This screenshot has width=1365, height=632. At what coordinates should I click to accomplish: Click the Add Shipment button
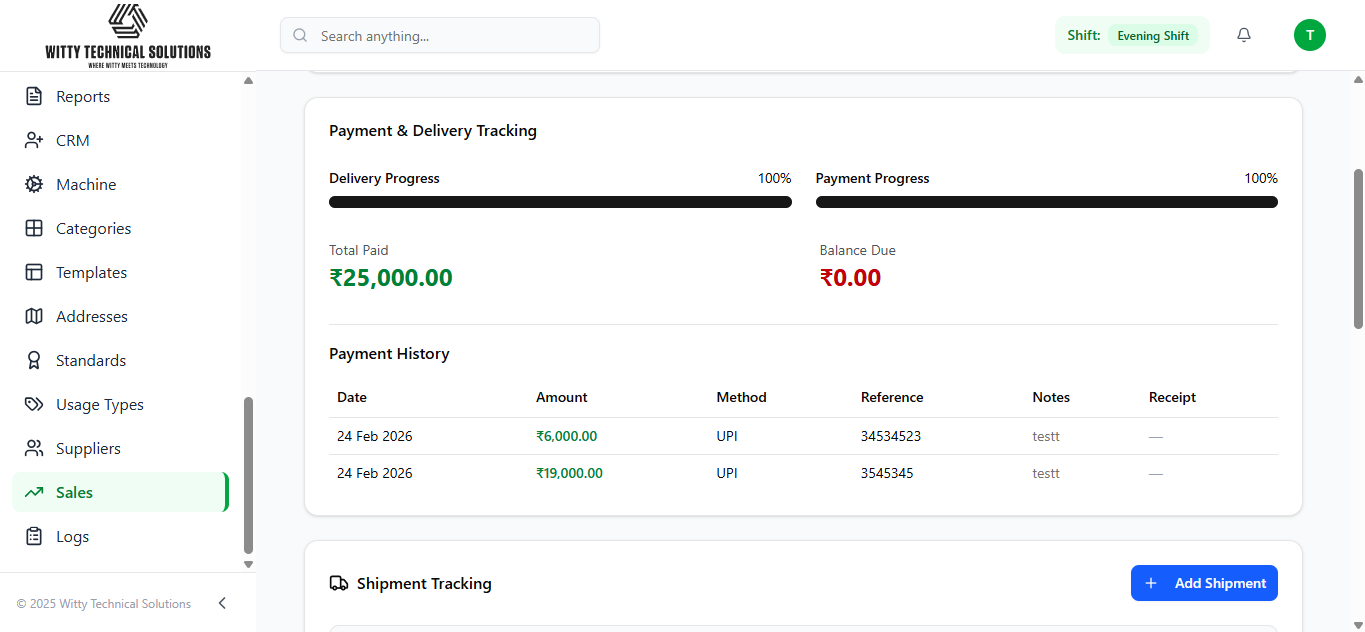(x=1204, y=583)
